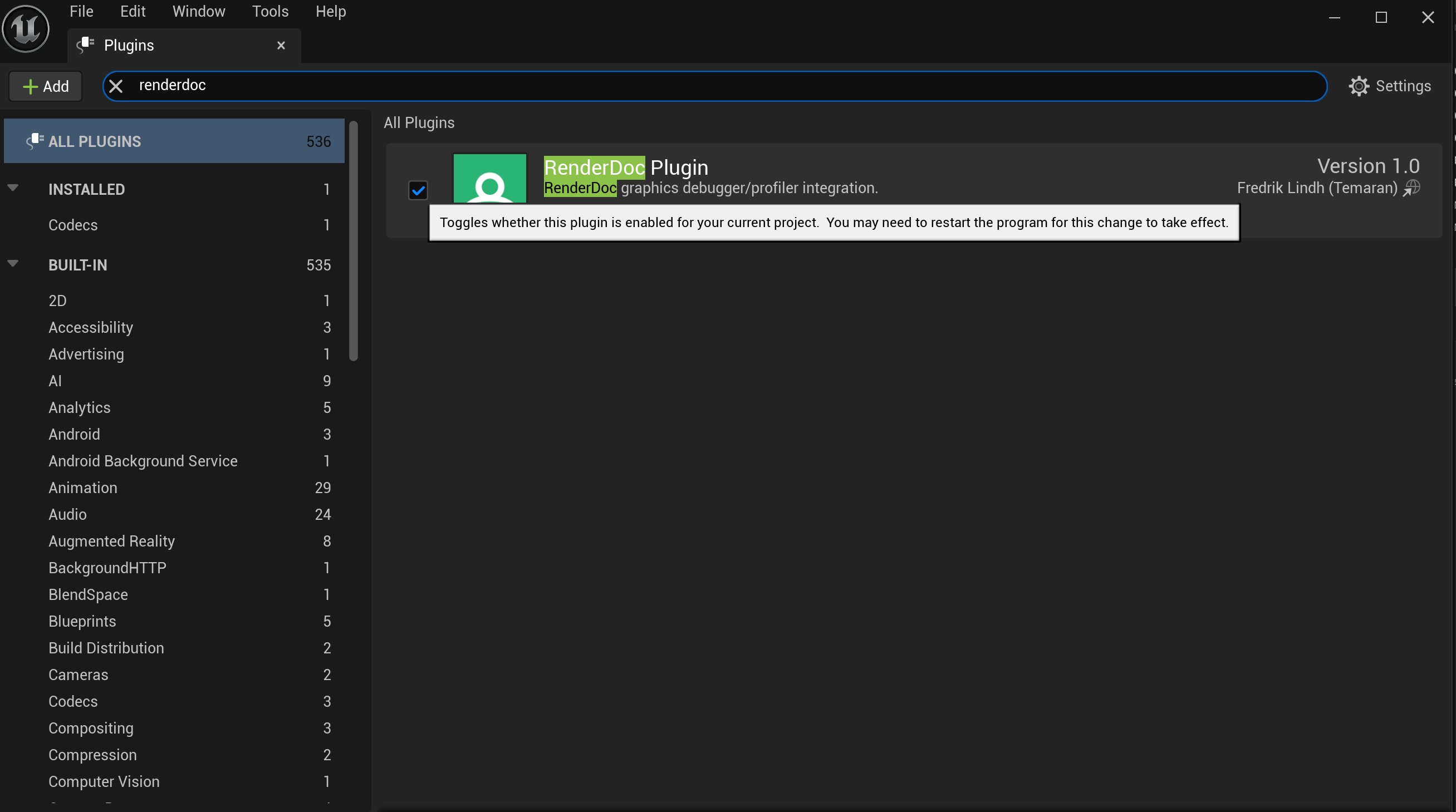The width and height of the screenshot is (1456, 812).
Task: Click the All Plugins plug icon
Action: [35, 141]
